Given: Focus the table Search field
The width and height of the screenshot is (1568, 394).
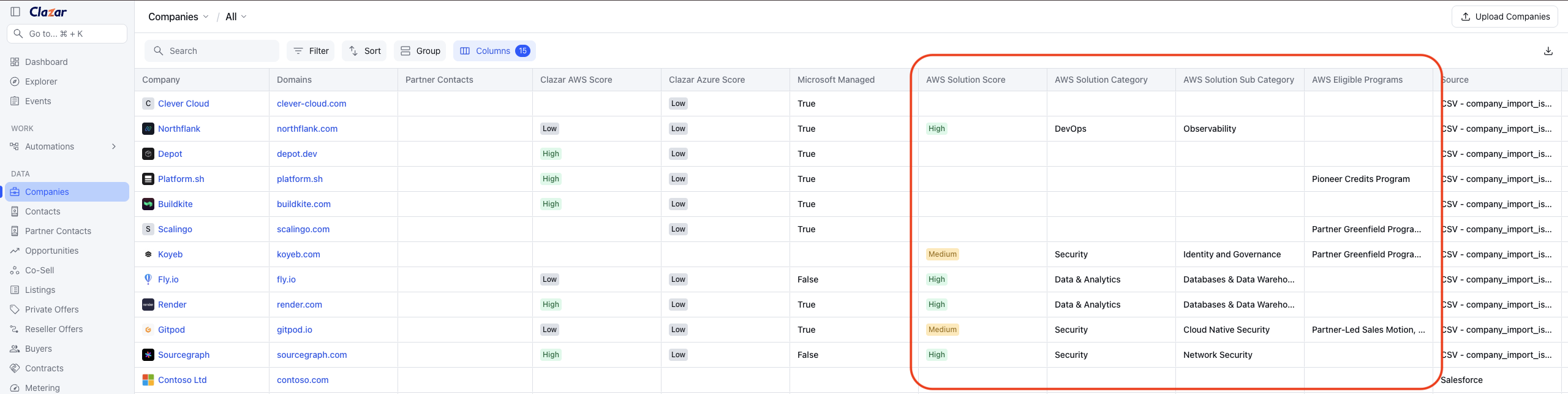Looking at the screenshot, I should (x=212, y=51).
